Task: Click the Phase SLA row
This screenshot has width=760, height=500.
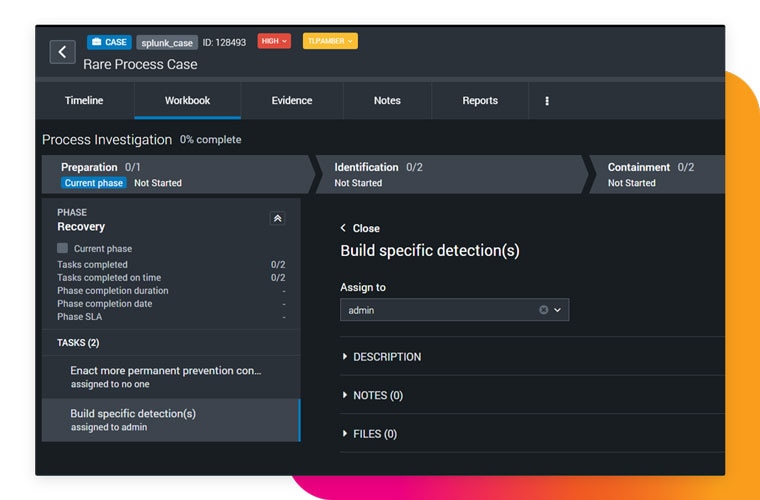Action: coord(171,317)
